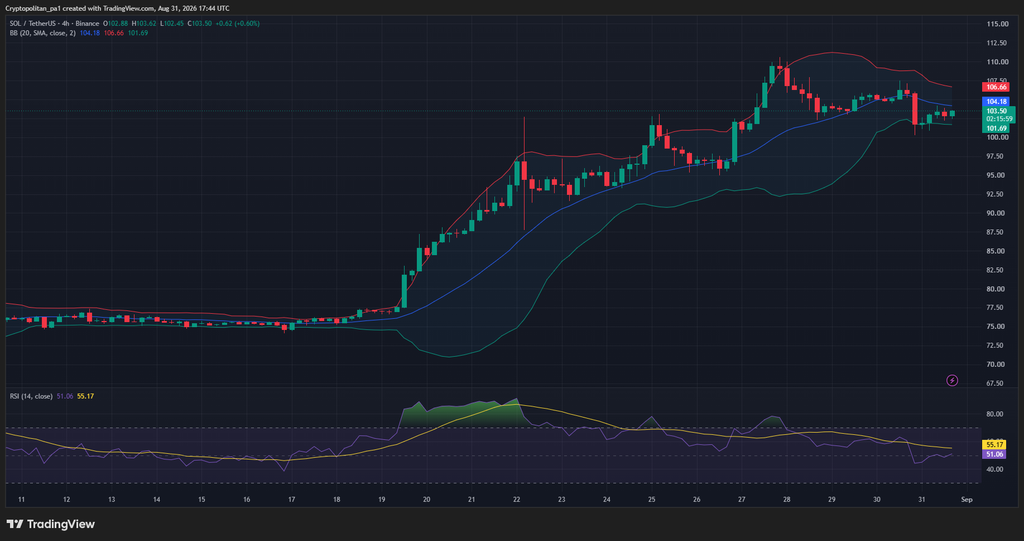Screen dimensions: 1024x541
Task: Click the red 106.66 upper band price tag
Action: (x=996, y=87)
